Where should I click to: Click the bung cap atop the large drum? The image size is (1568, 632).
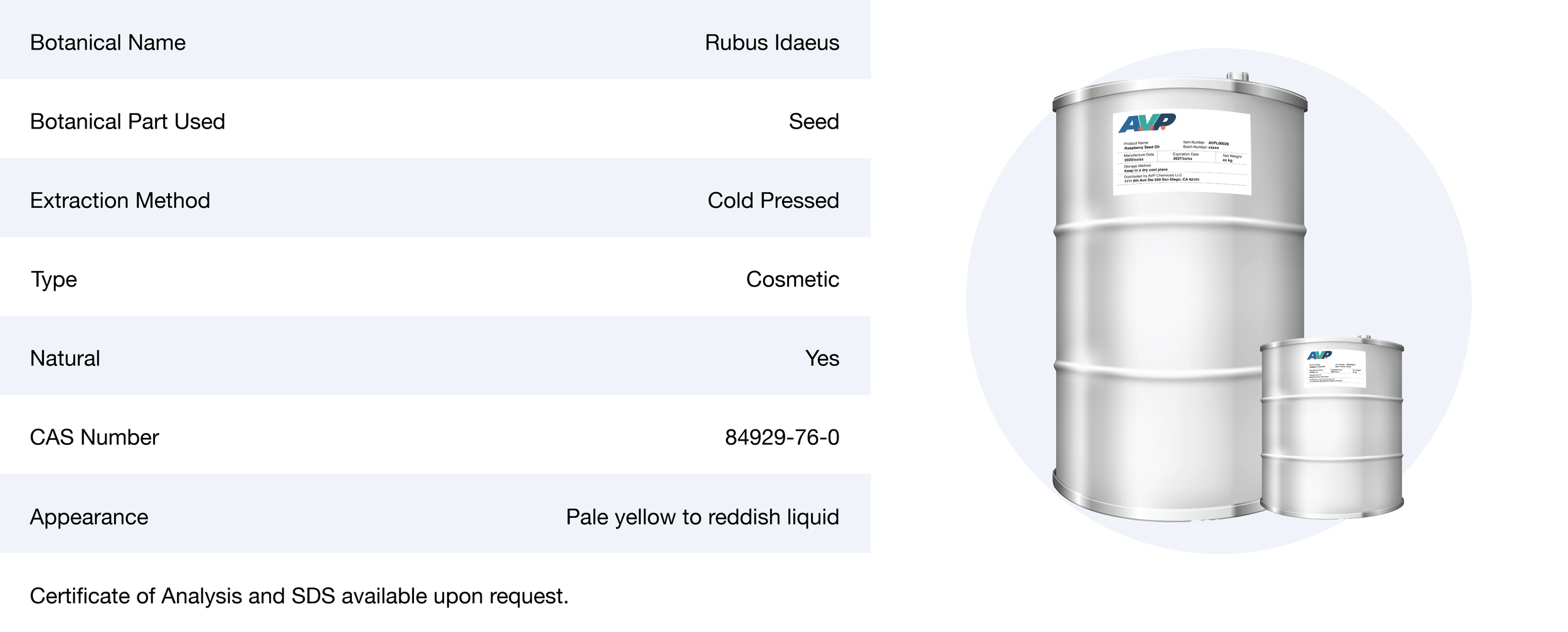point(1237,77)
